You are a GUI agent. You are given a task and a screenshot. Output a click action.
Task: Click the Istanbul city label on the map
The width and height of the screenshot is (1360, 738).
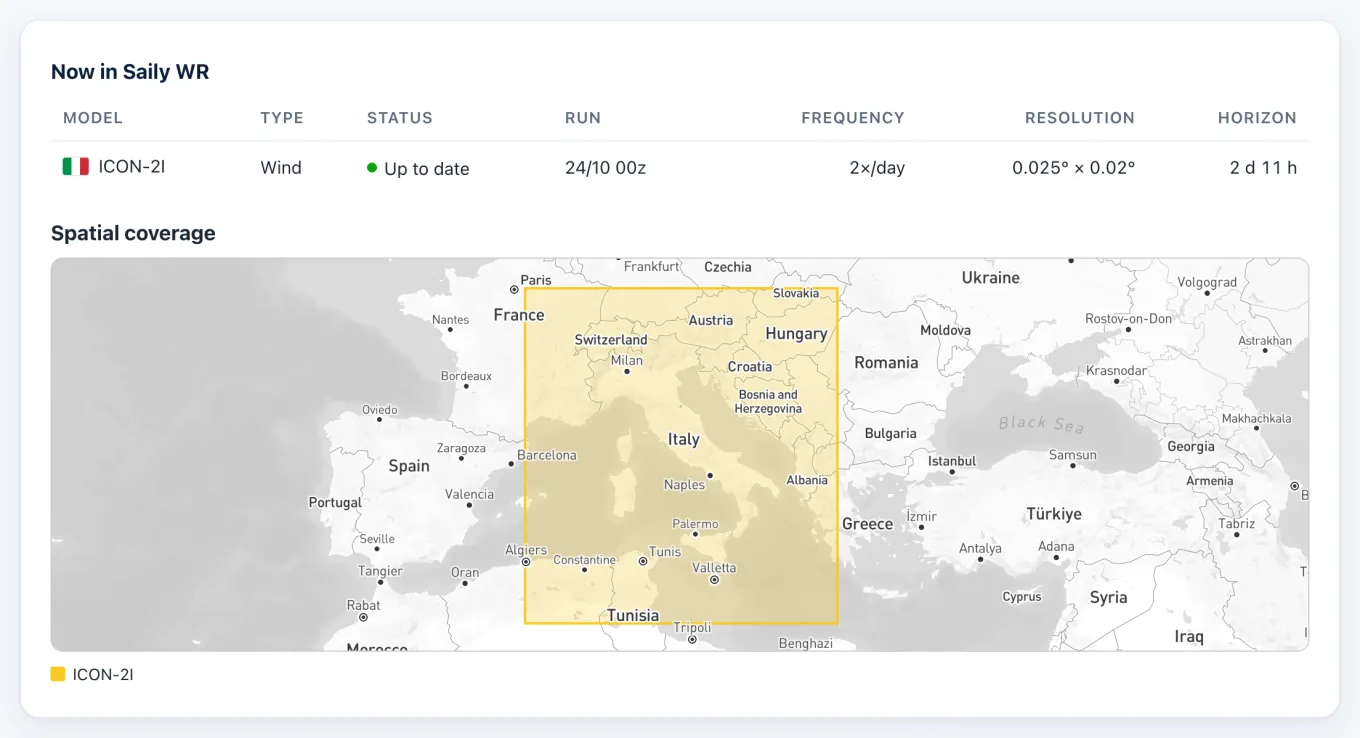(952, 461)
